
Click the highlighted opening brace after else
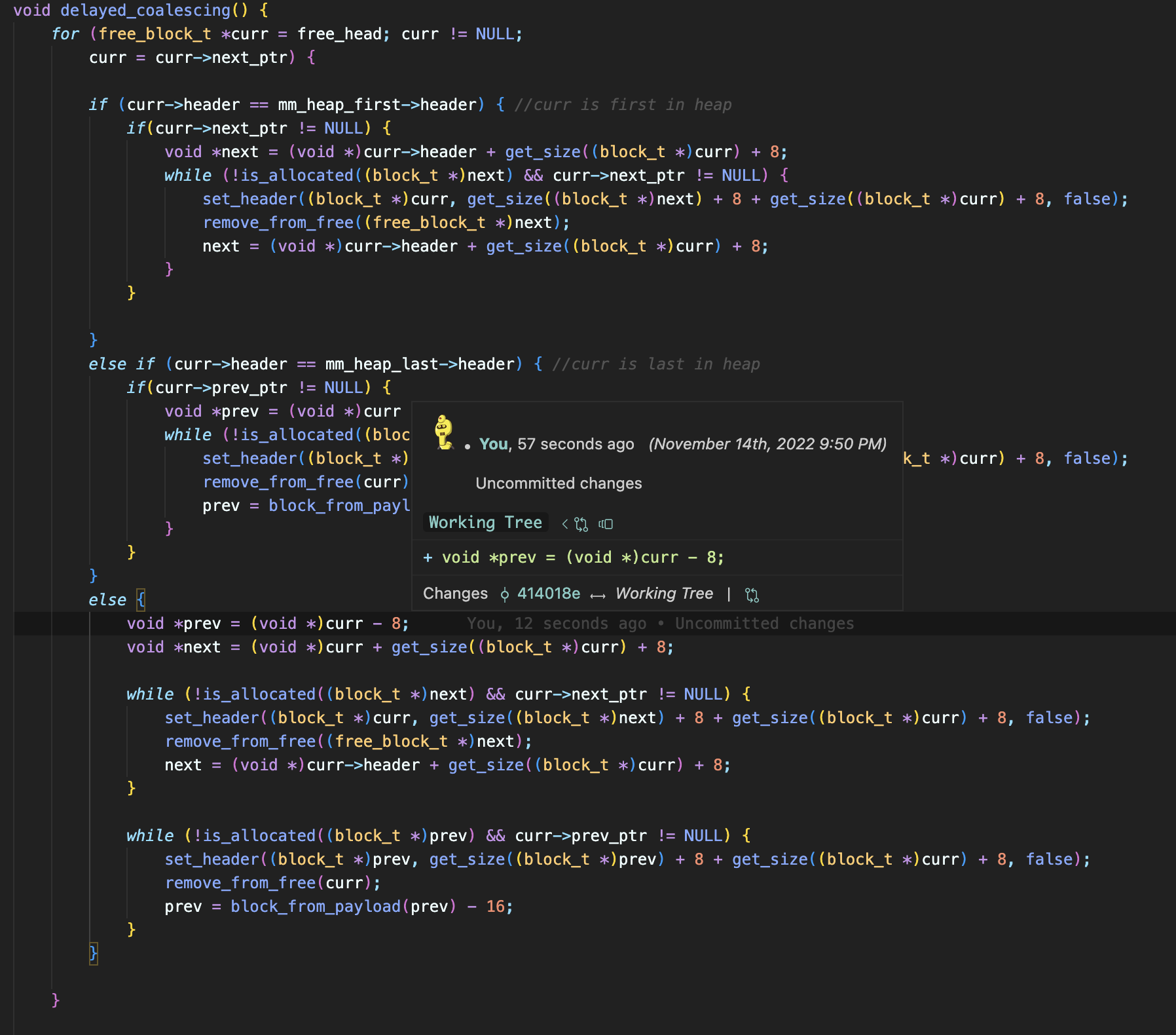(141, 599)
